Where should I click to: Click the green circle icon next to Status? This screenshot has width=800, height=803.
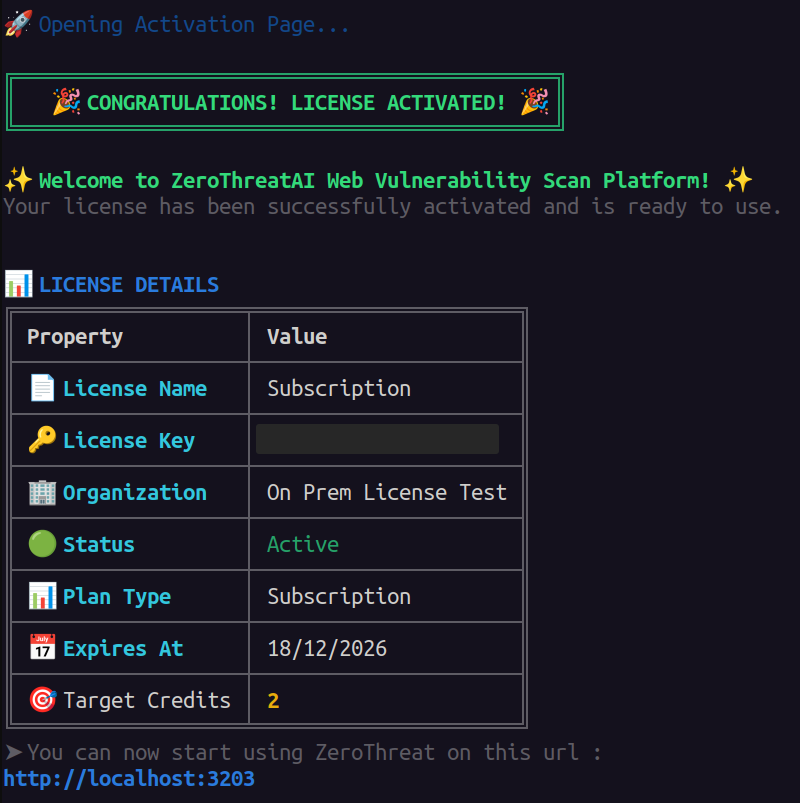43,544
